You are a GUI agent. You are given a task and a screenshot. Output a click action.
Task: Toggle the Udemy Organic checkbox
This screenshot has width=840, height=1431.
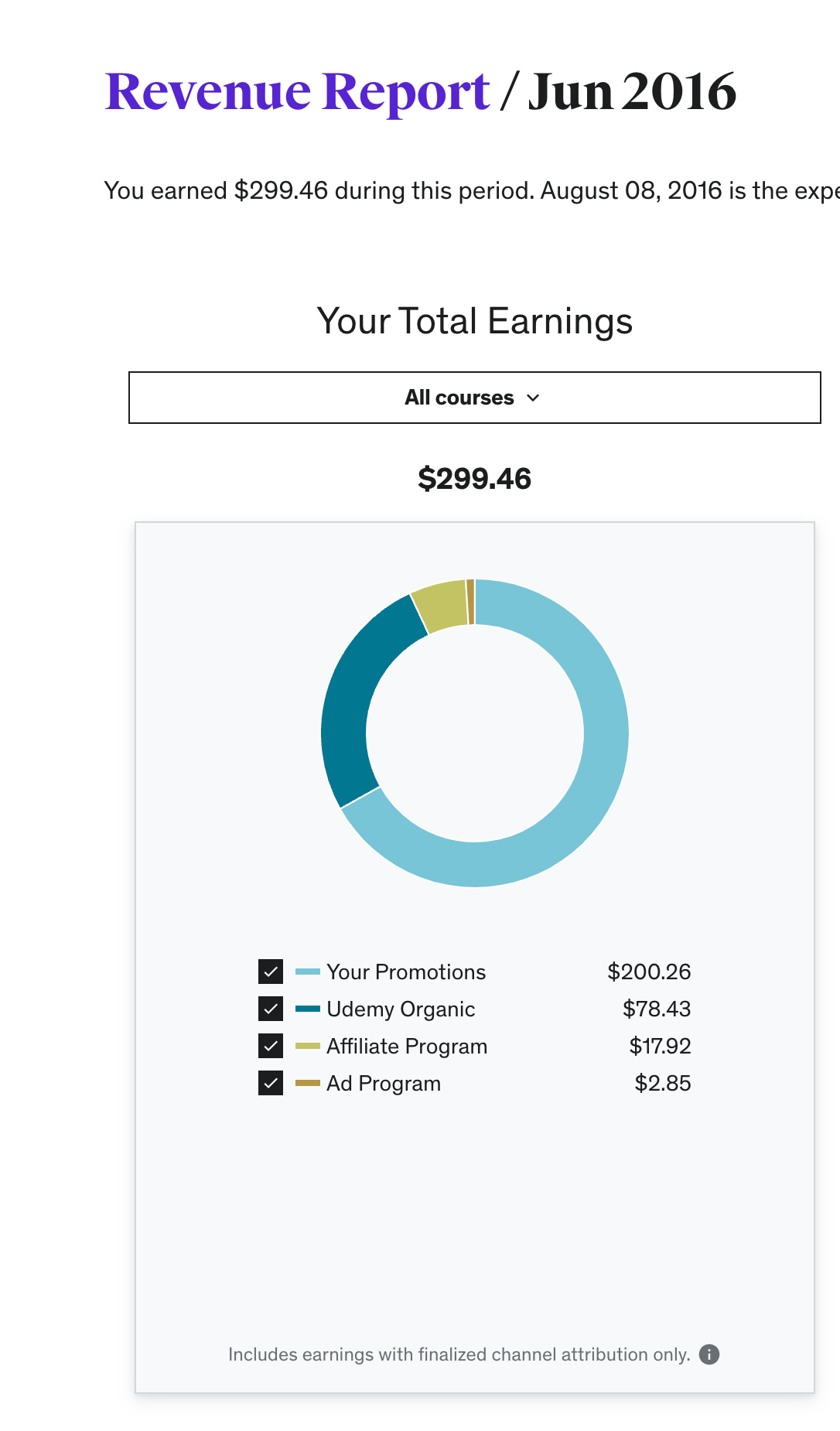pyautogui.click(x=271, y=1009)
